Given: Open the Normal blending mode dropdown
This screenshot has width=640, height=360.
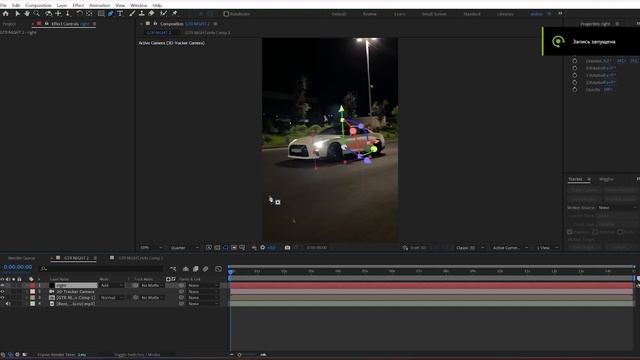Looking at the screenshot, I should pos(111,298).
